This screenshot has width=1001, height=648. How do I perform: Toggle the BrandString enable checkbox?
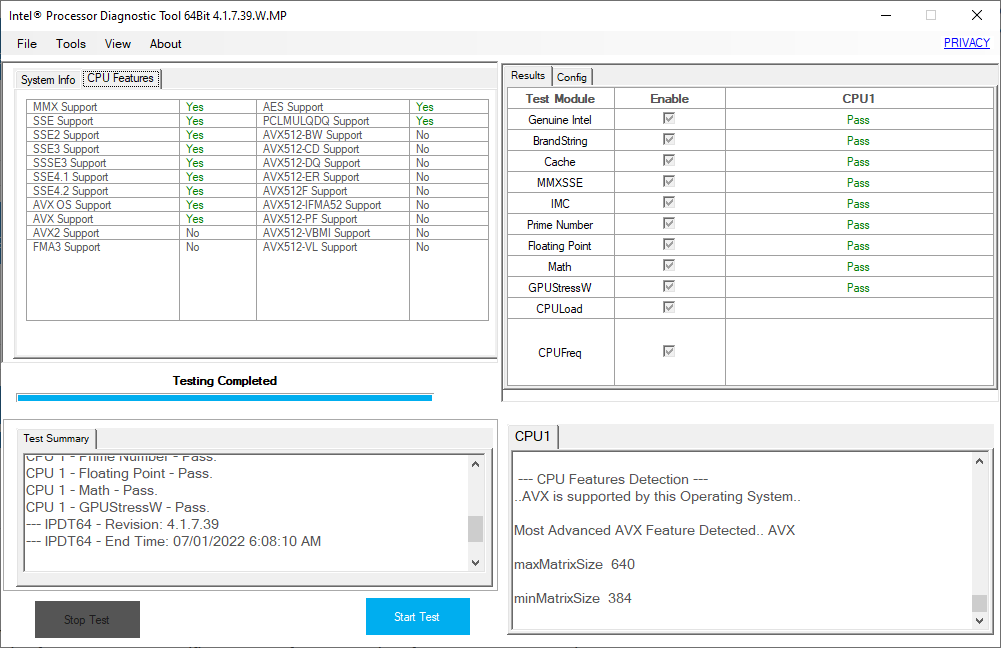pos(669,139)
